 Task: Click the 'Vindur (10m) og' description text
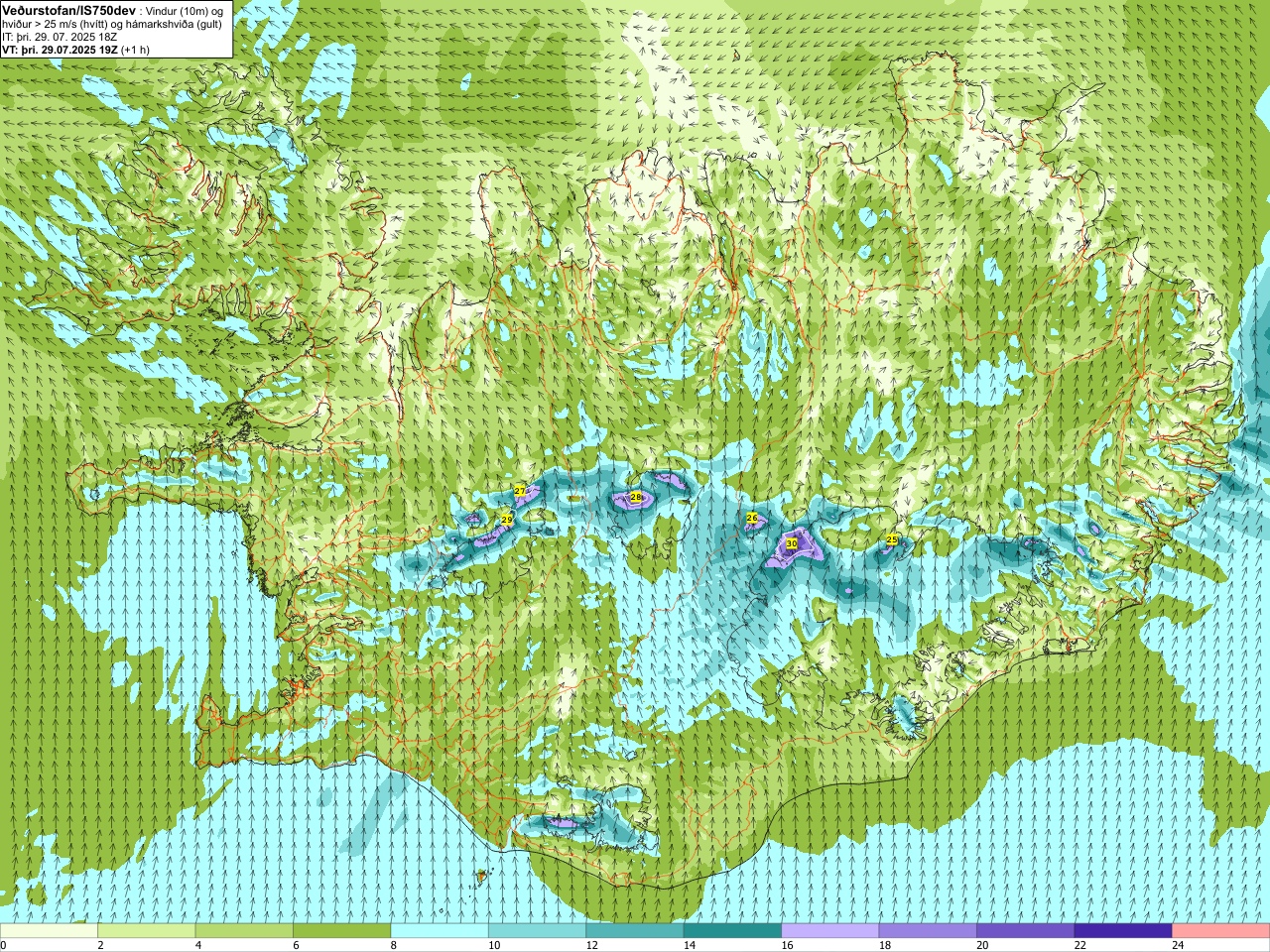pos(185,10)
